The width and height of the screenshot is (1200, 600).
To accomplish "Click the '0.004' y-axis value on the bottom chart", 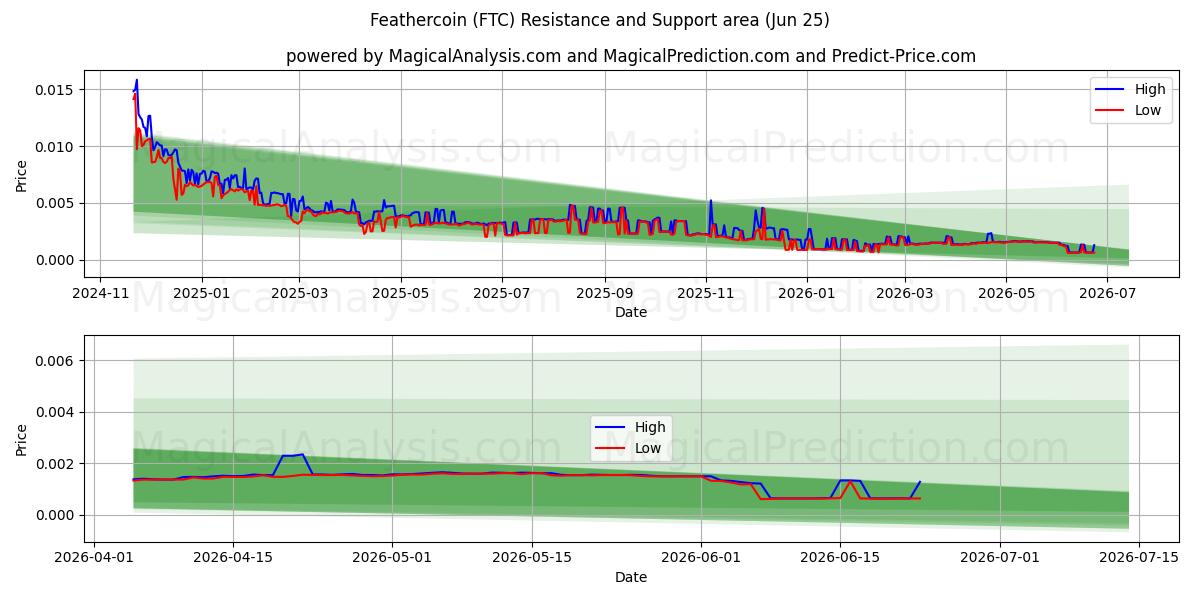I will [55, 412].
